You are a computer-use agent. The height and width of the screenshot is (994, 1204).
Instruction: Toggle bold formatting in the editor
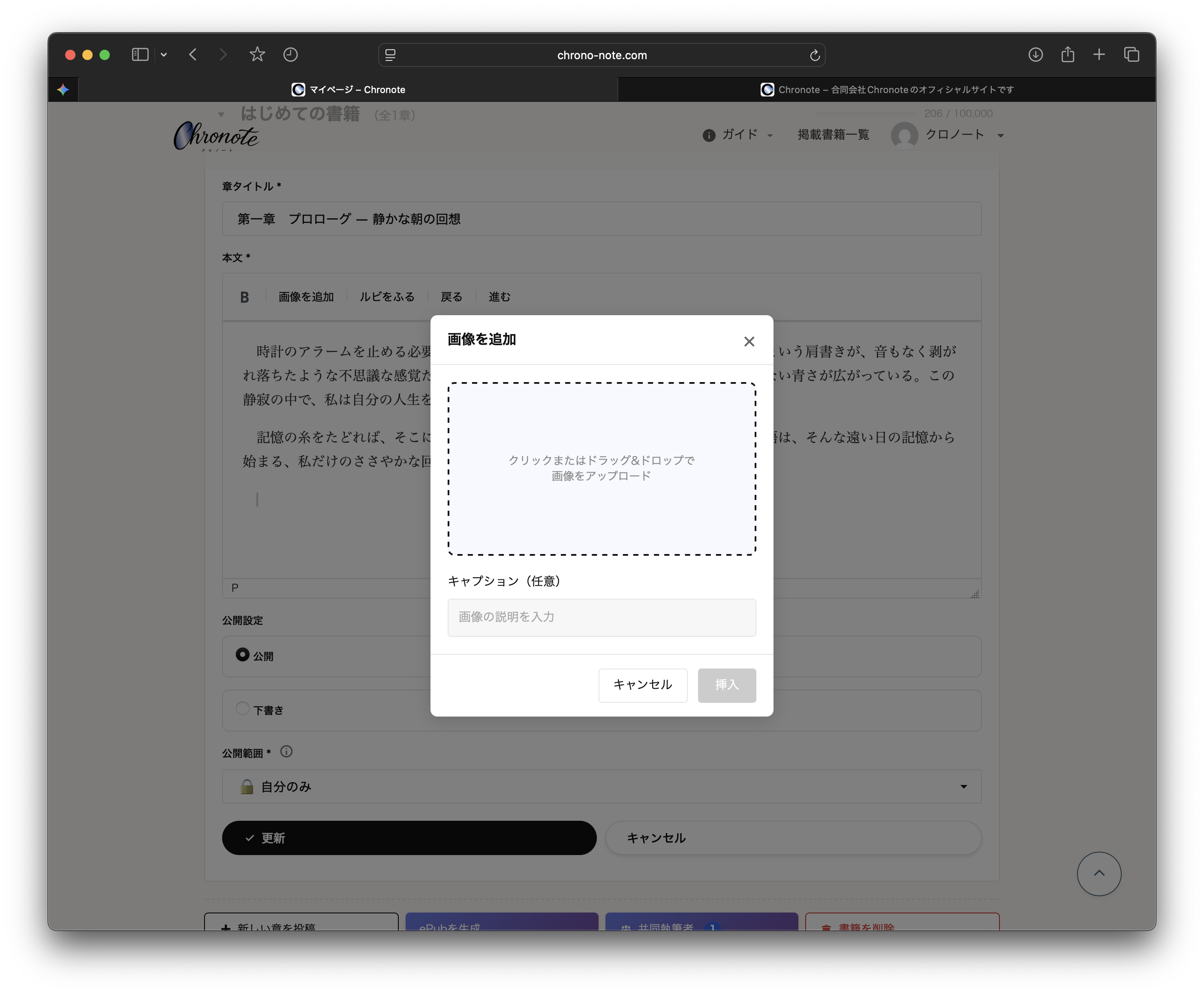pos(244,297)
